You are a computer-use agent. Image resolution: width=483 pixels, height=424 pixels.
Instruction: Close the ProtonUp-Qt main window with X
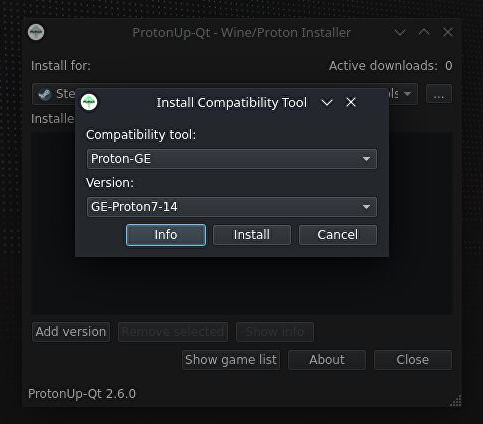(x=448, y=32)
